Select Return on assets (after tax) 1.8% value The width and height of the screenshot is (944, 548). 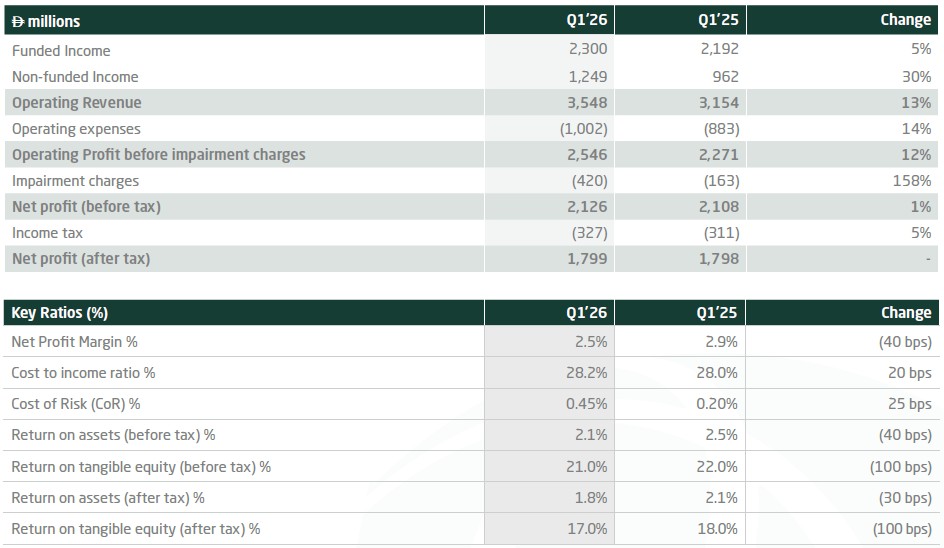pyautogui.click(x=590, y=498)
